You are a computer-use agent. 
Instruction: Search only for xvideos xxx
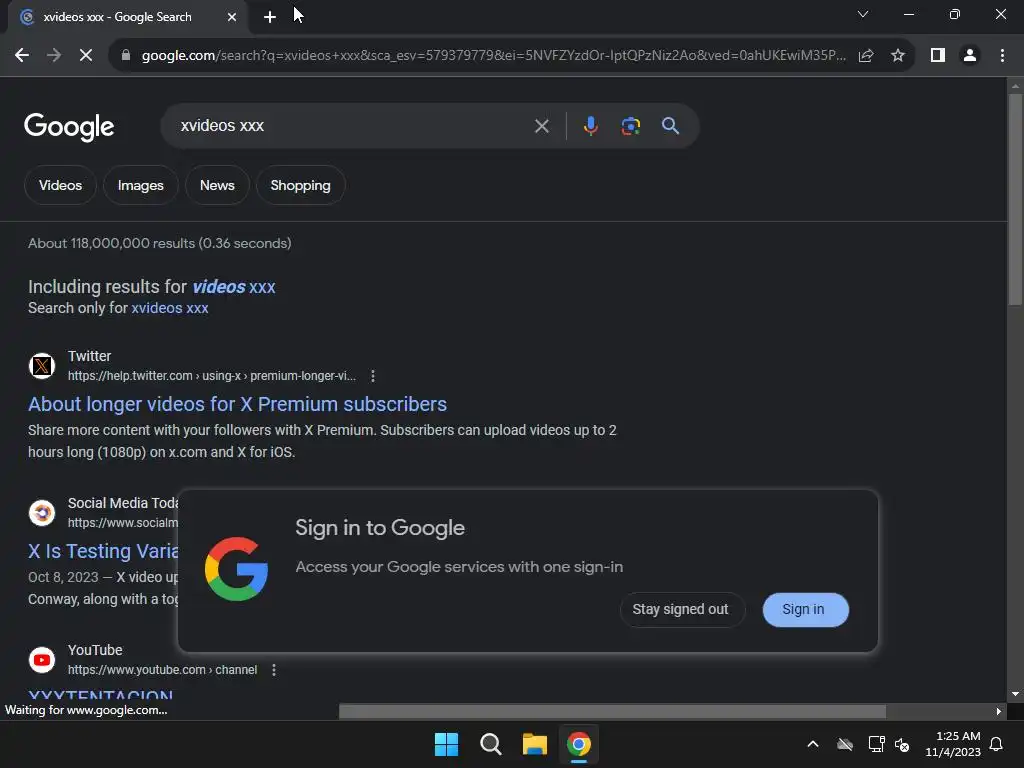[x=170, y=308]
